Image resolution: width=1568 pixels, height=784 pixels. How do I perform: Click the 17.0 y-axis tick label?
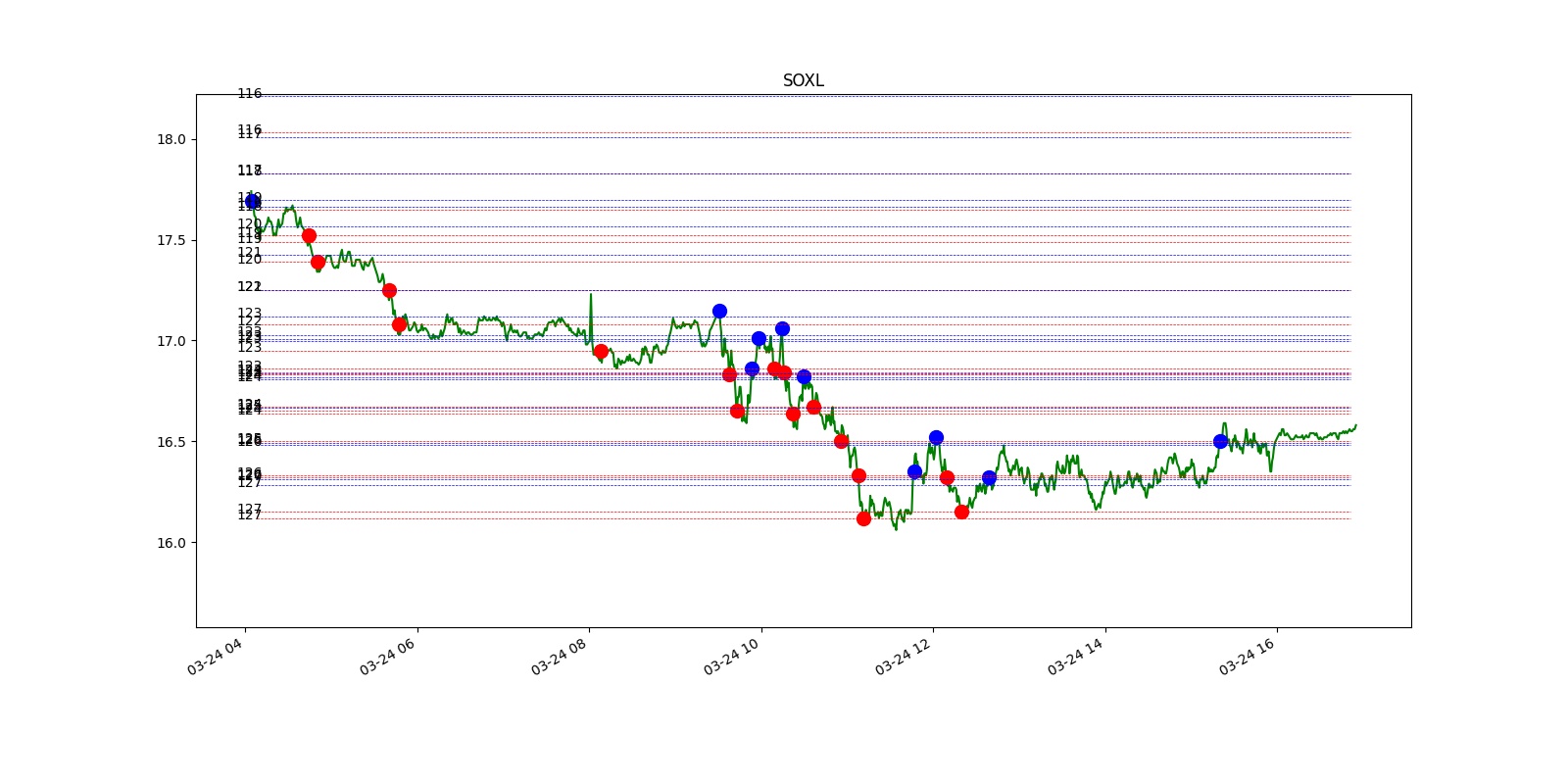tap(171, 341)
